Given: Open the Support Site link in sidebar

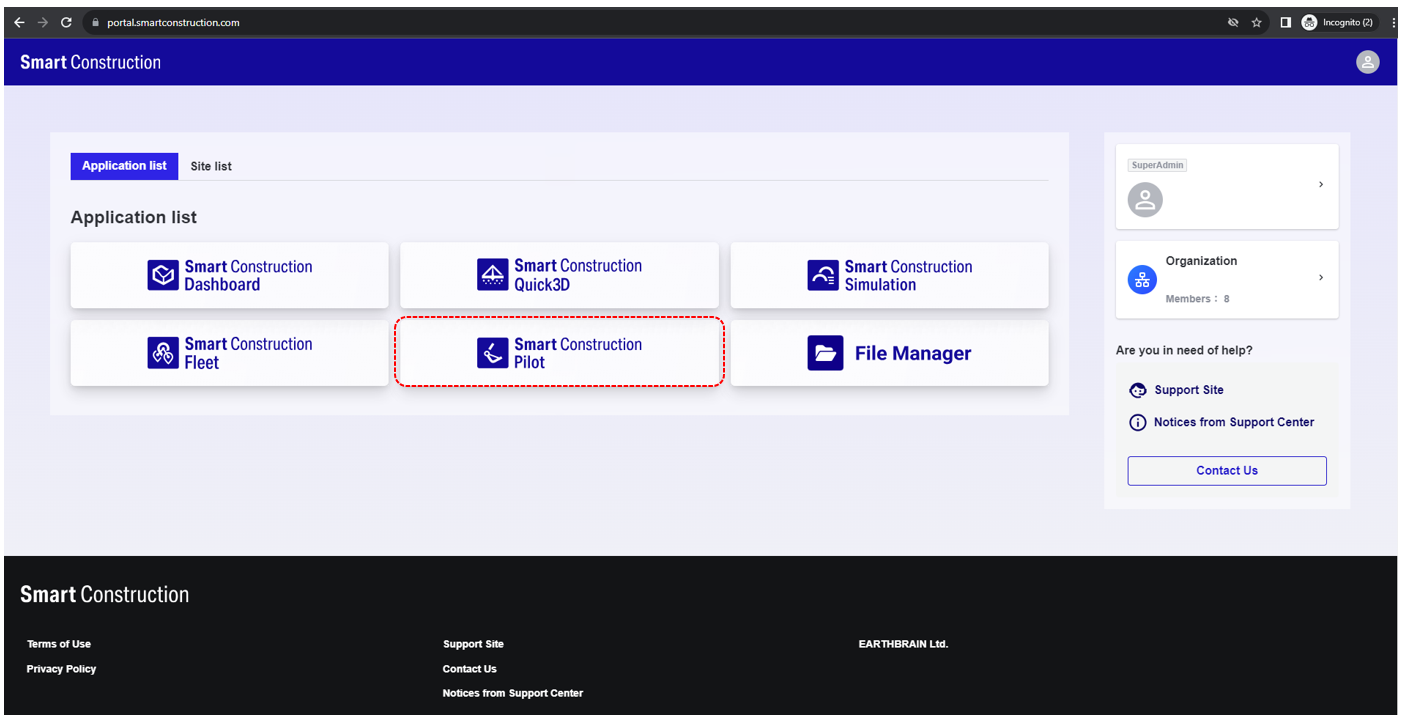Looking at the screenshot, I should (1189, 390).
